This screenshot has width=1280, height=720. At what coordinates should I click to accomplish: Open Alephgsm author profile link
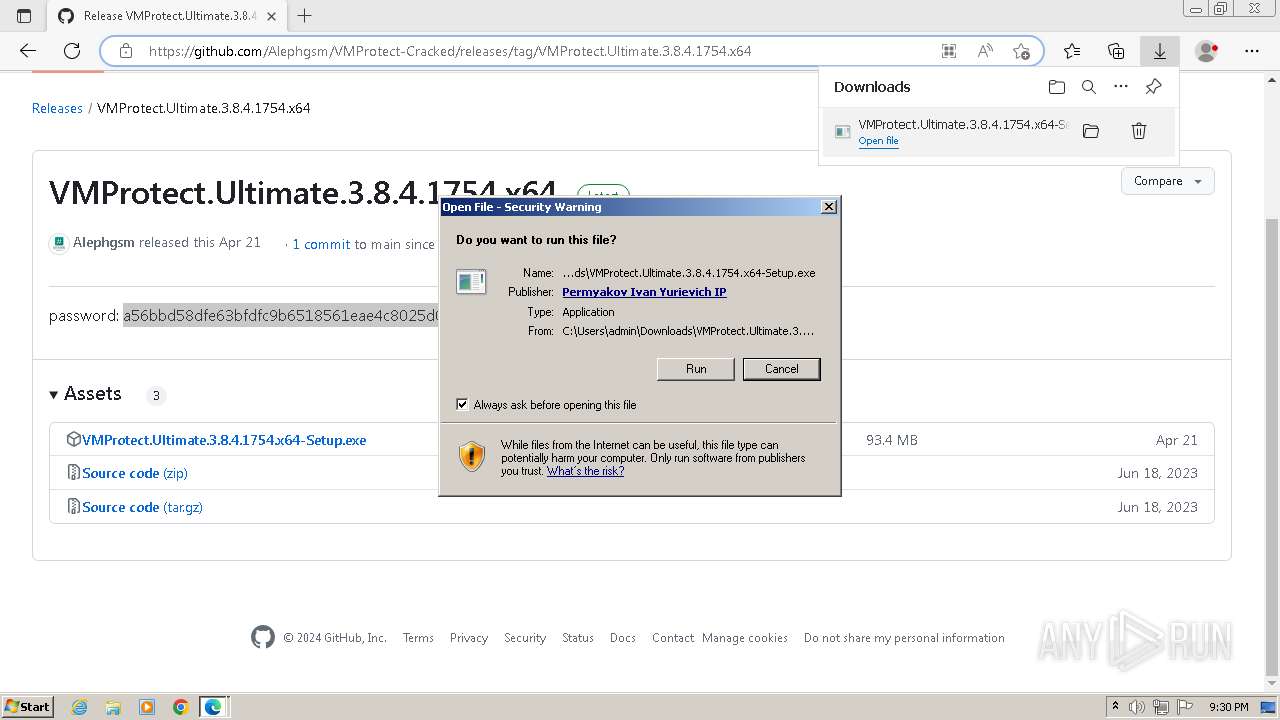(x=104, y=242)
